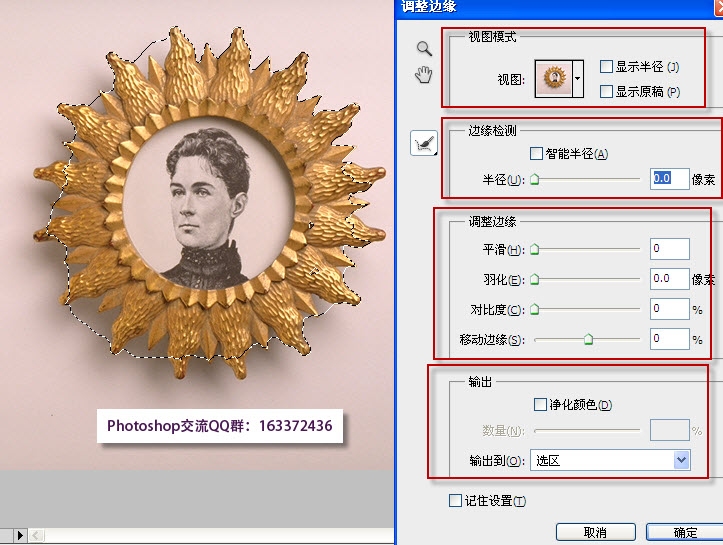Click the 取消 button
This screenshot has height=545, width=723.
pos(595,532)
